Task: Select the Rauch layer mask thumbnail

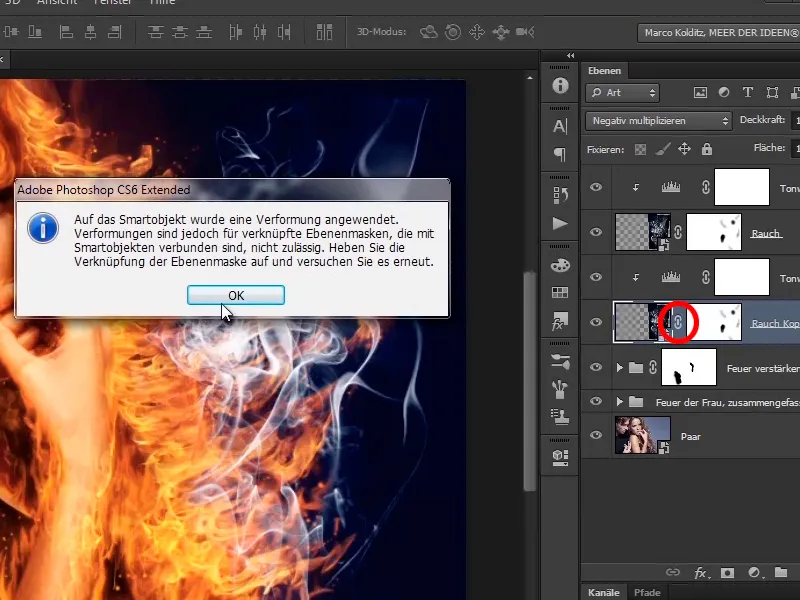Action: click(x=714, y=232)
